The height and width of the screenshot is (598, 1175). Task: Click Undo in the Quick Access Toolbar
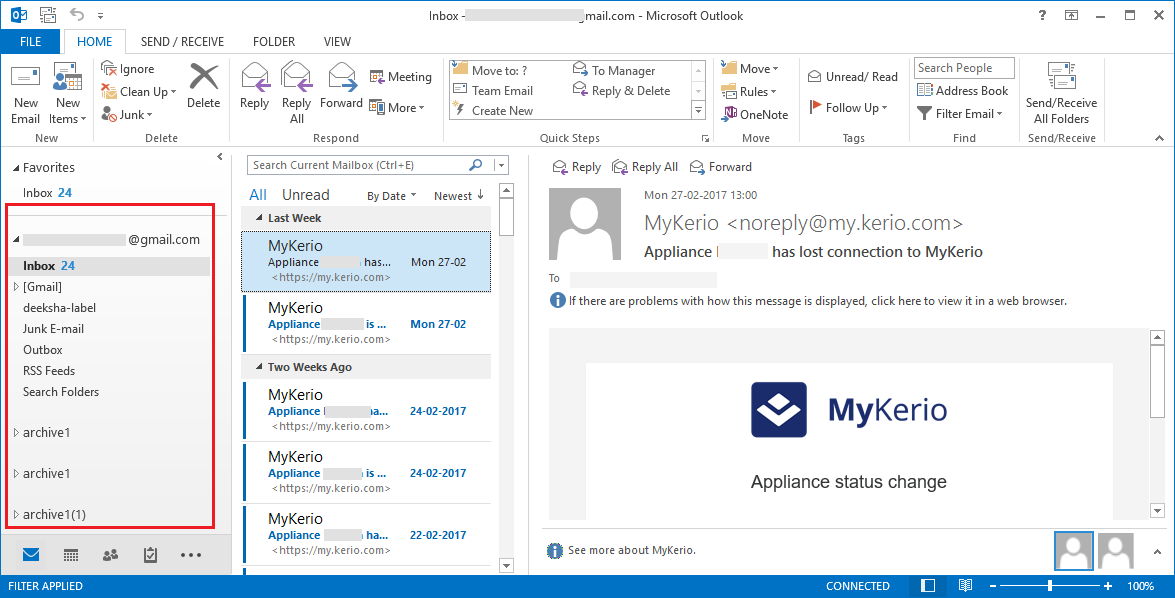tap(76, 14)
